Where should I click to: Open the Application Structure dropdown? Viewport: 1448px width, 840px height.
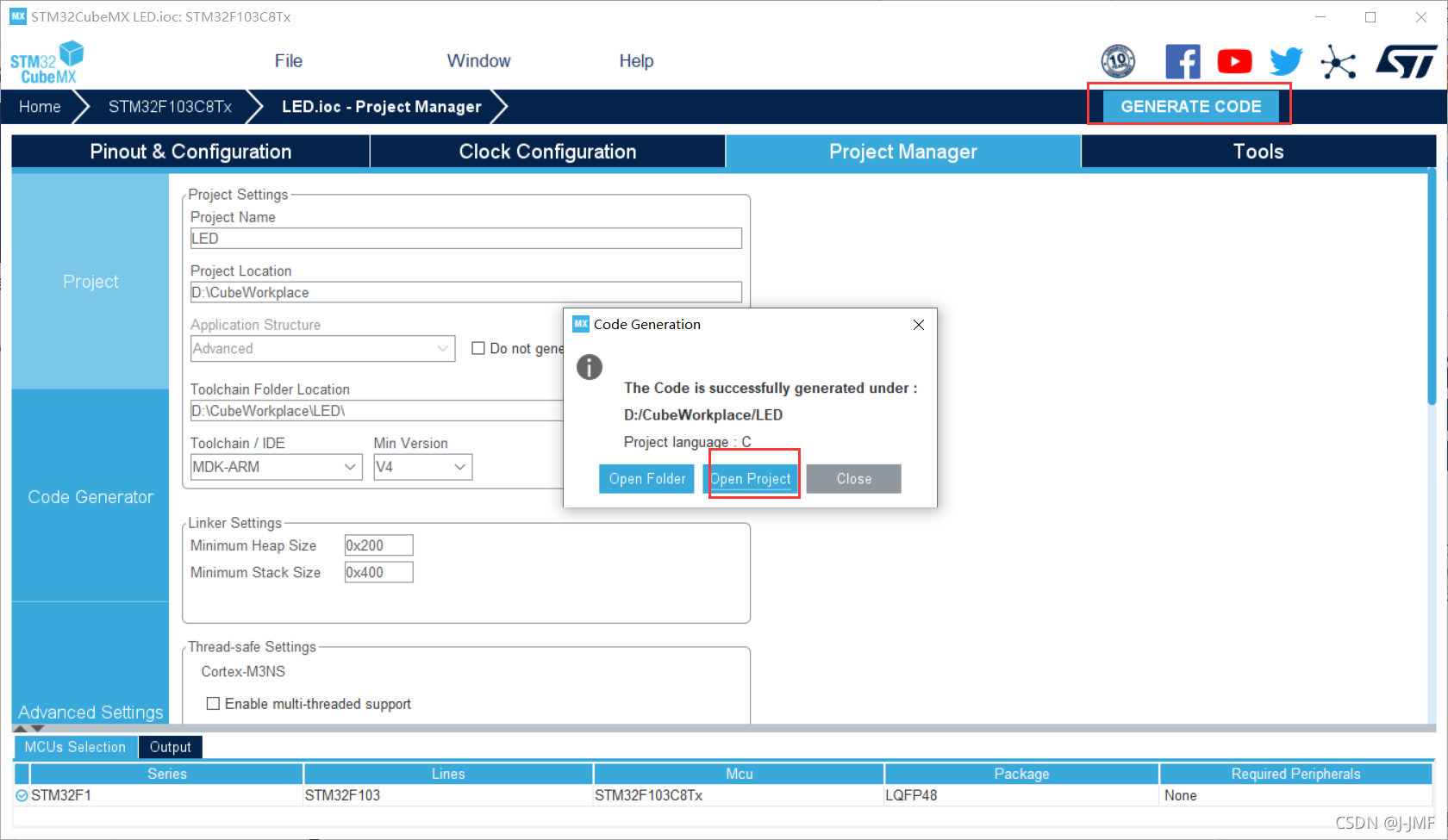322,349
